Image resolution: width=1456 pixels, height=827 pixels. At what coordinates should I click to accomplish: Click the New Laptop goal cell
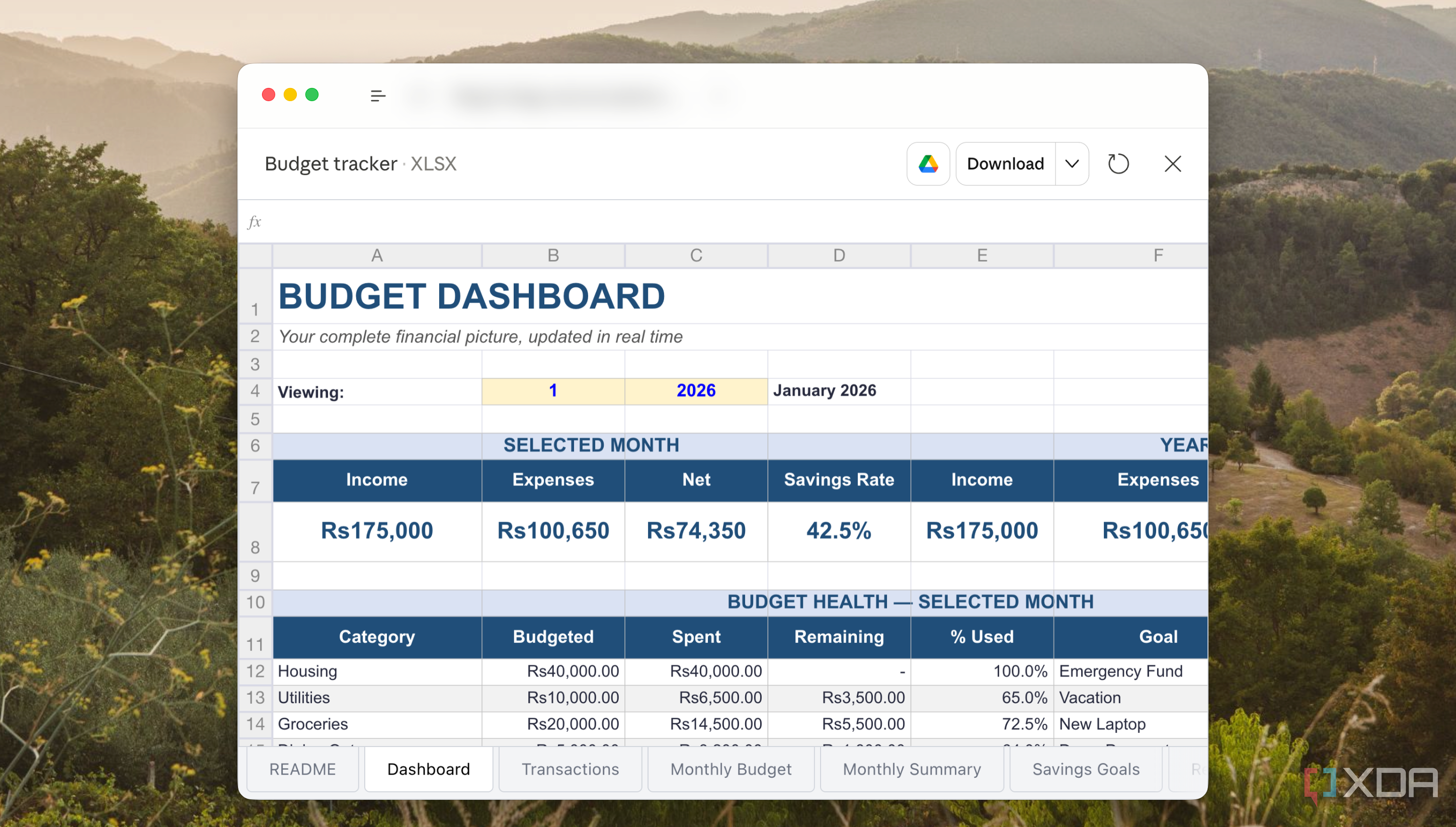pyautogui.click(x=1130, y=725)
